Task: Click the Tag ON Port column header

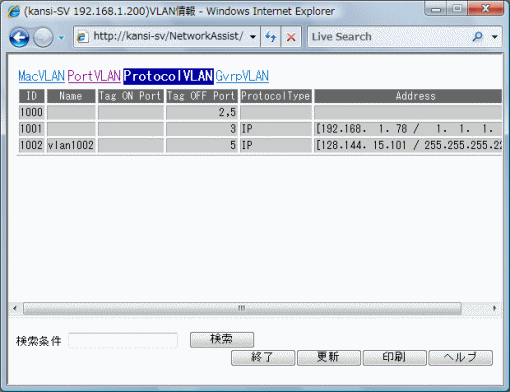Action: (x=131, y=96)
